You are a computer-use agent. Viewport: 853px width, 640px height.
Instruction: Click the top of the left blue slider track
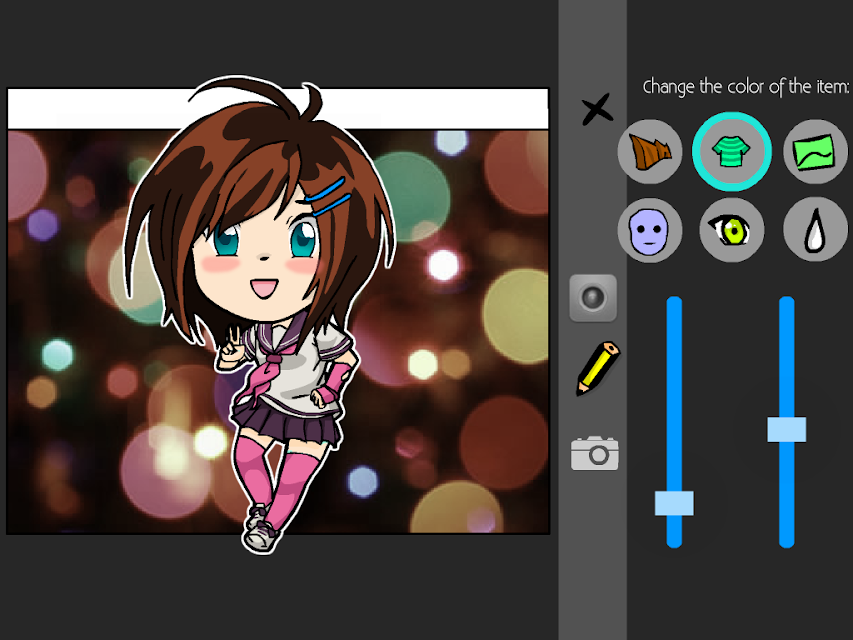coord(674,305)
